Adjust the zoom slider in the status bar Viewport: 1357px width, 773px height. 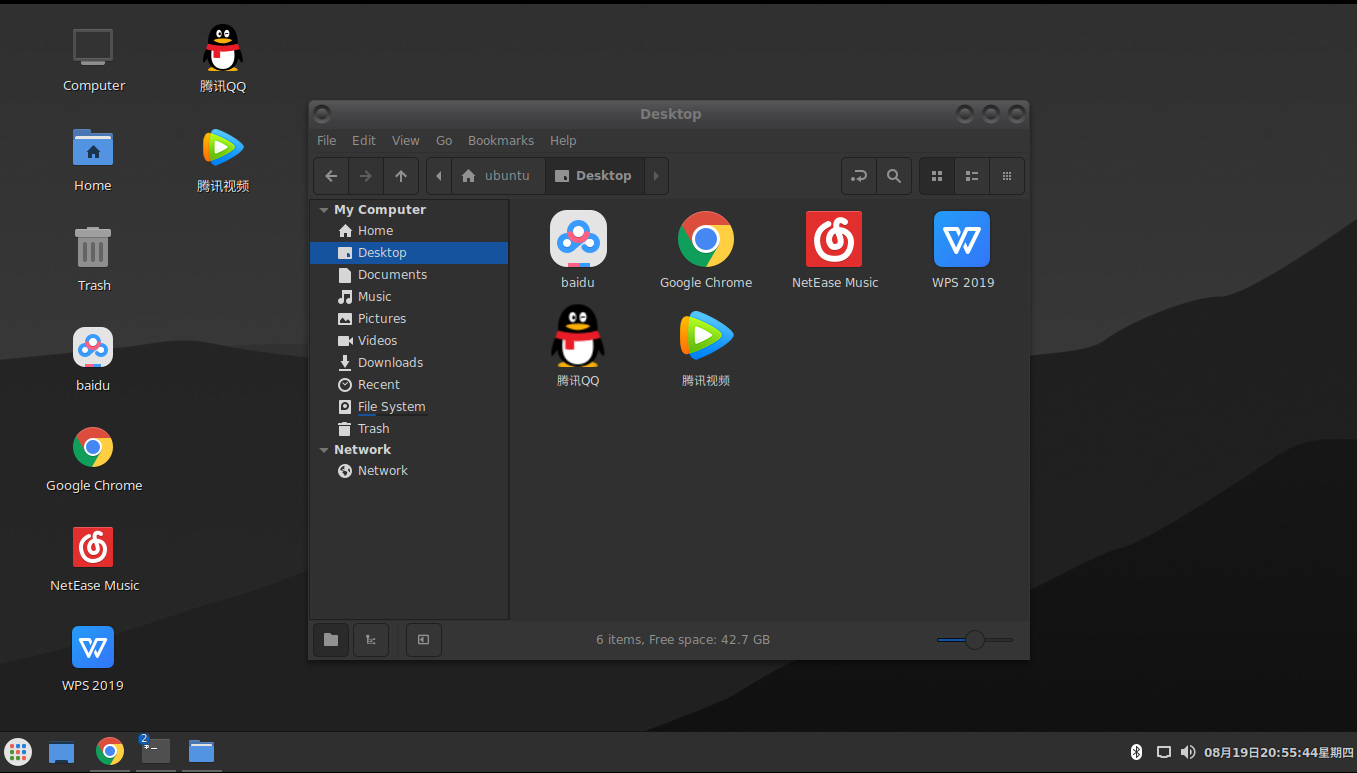click(975, 640)
